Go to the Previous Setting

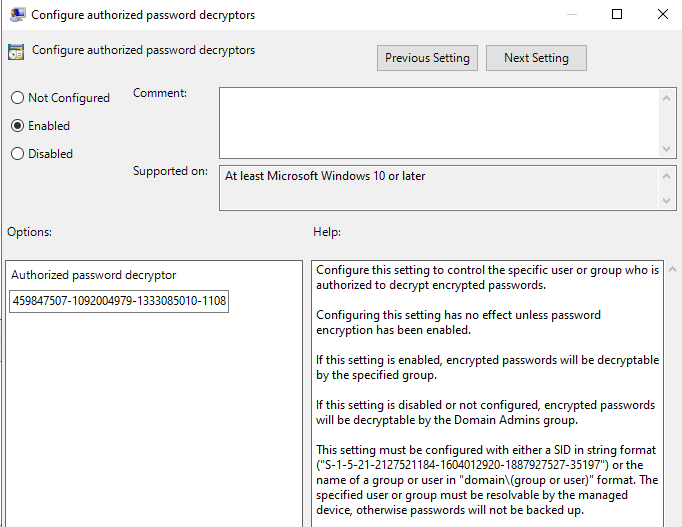tap(427, 58)
